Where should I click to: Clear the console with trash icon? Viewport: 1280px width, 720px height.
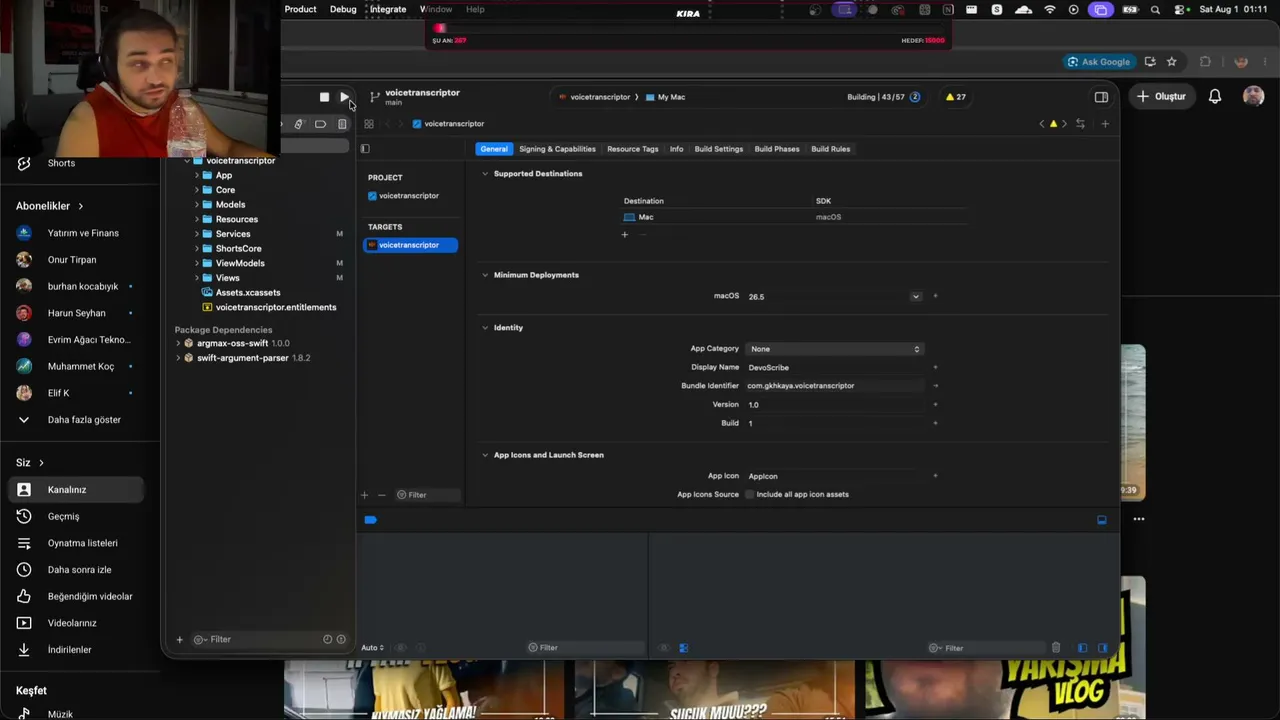[1056, 648]
